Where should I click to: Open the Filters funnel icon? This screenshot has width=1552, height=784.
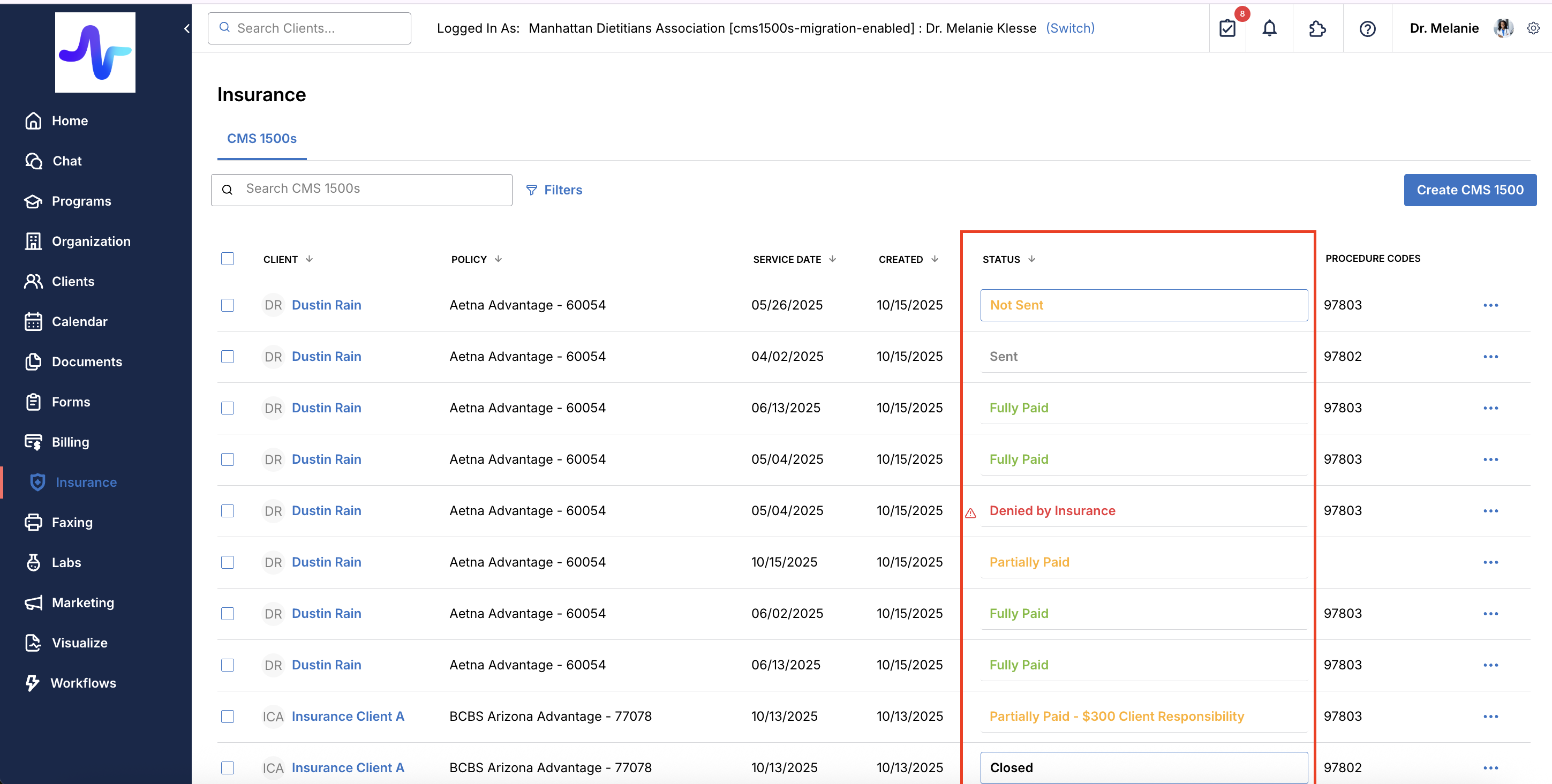[x=531, y=190]
